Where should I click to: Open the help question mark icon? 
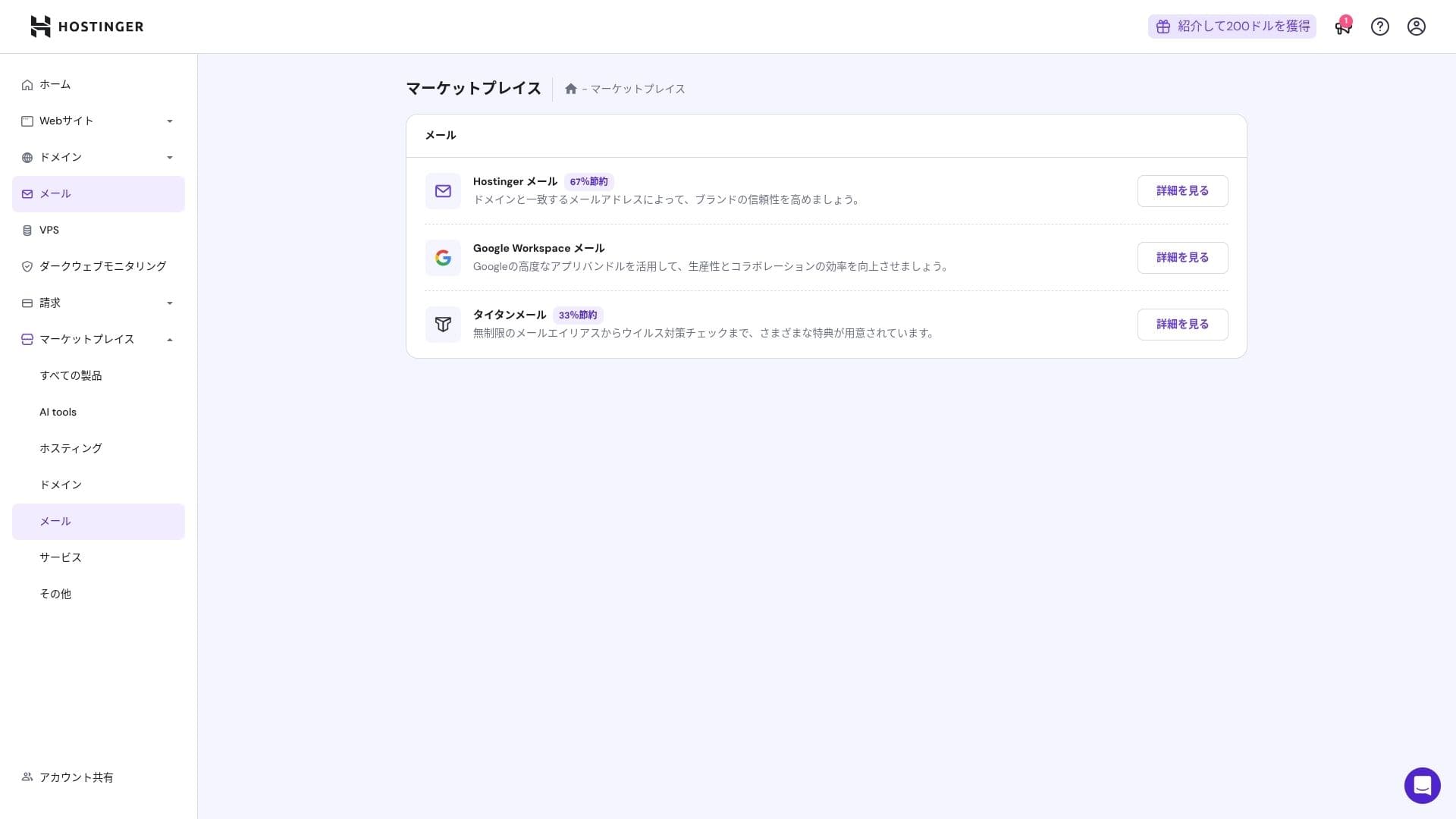pos(1380,27)
